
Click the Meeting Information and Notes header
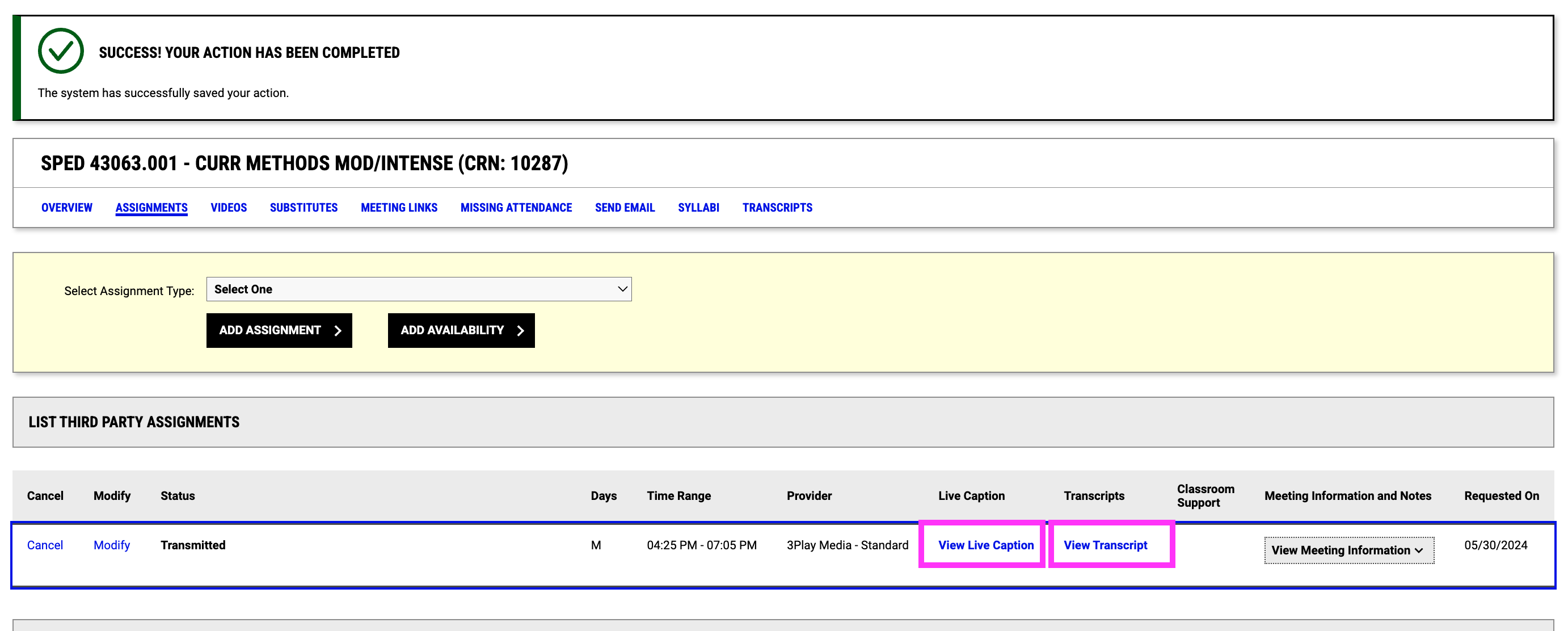point(1348,496)
